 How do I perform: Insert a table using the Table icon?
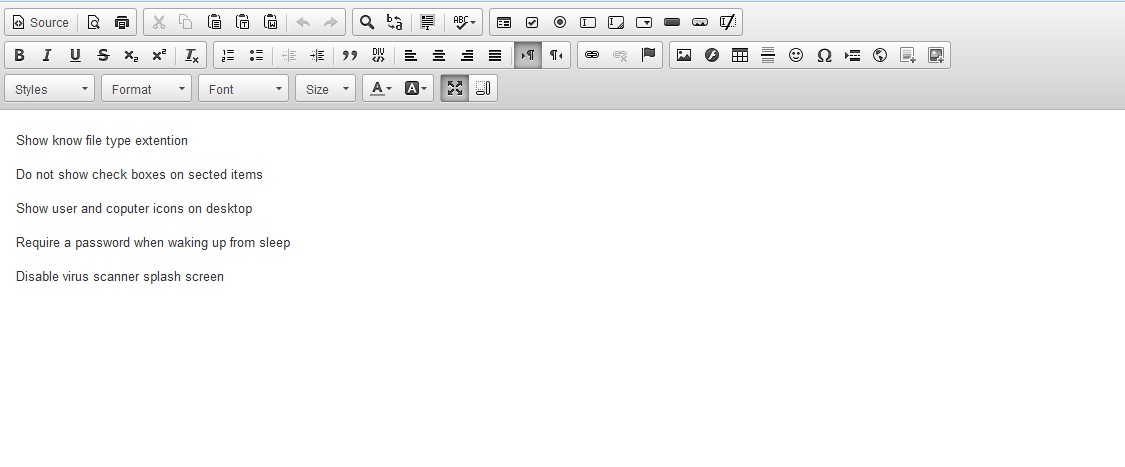pyautogui.click(x=740, y=56)
